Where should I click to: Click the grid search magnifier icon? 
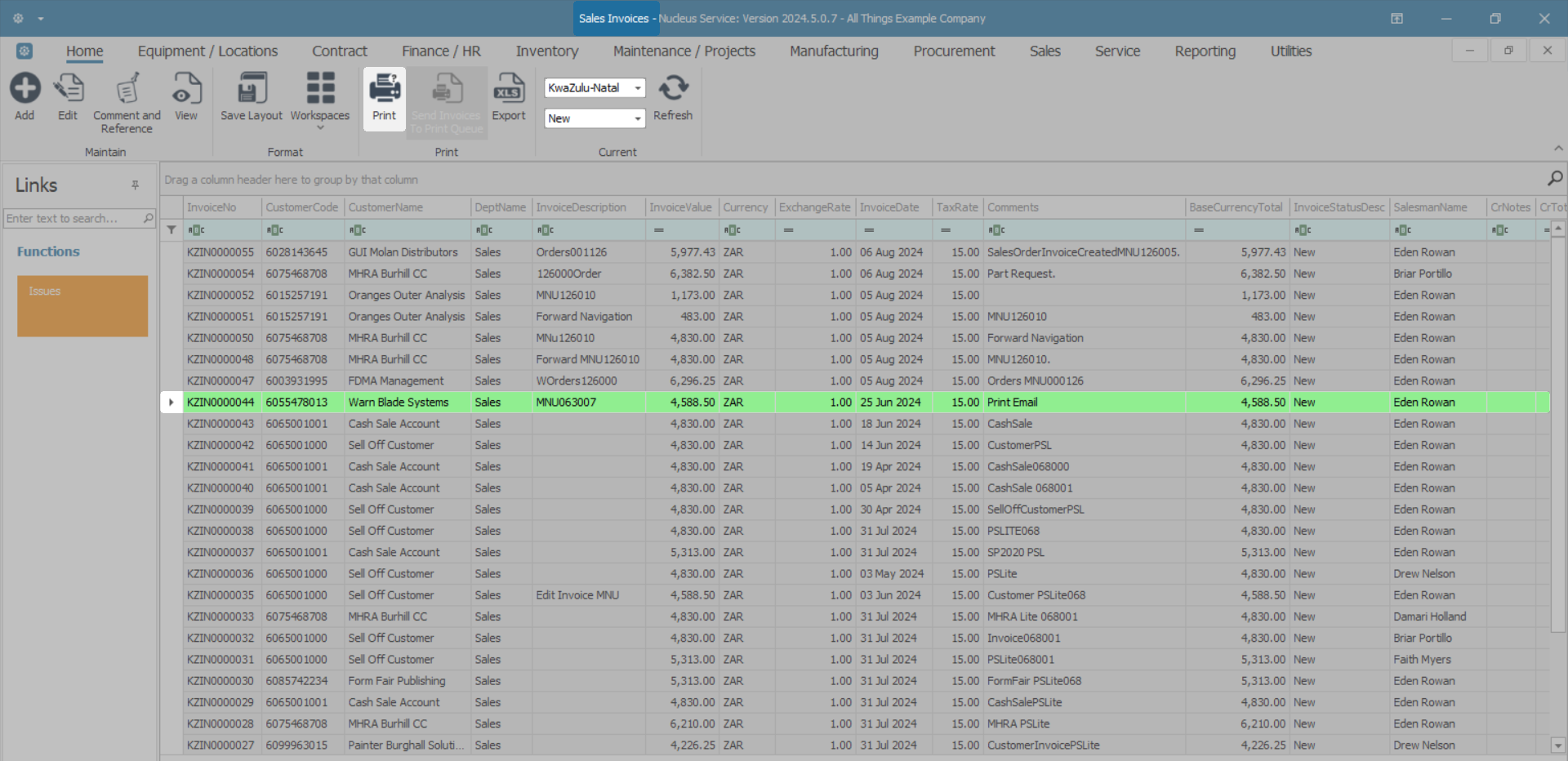coord(1555,179)
